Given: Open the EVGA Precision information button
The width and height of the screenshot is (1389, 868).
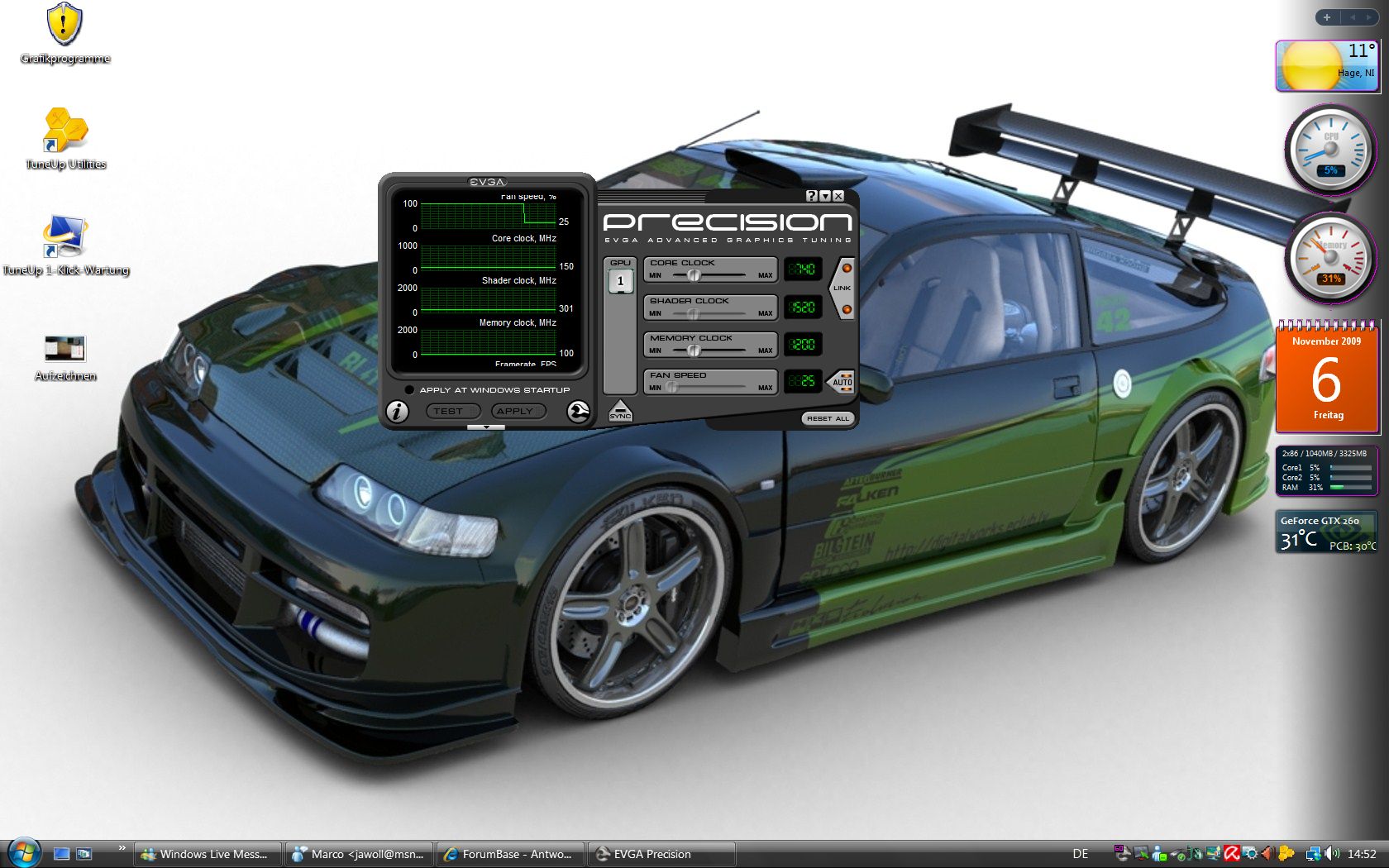Looking at the screenshot, I should click(x=397, y=411).
